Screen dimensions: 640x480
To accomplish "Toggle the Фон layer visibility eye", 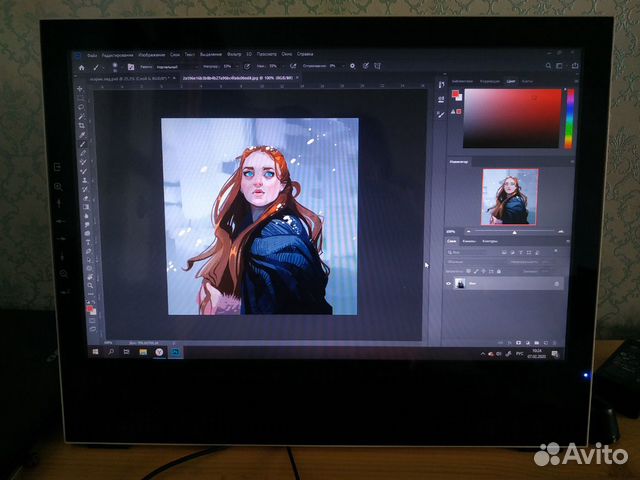I will coord(449,284).
